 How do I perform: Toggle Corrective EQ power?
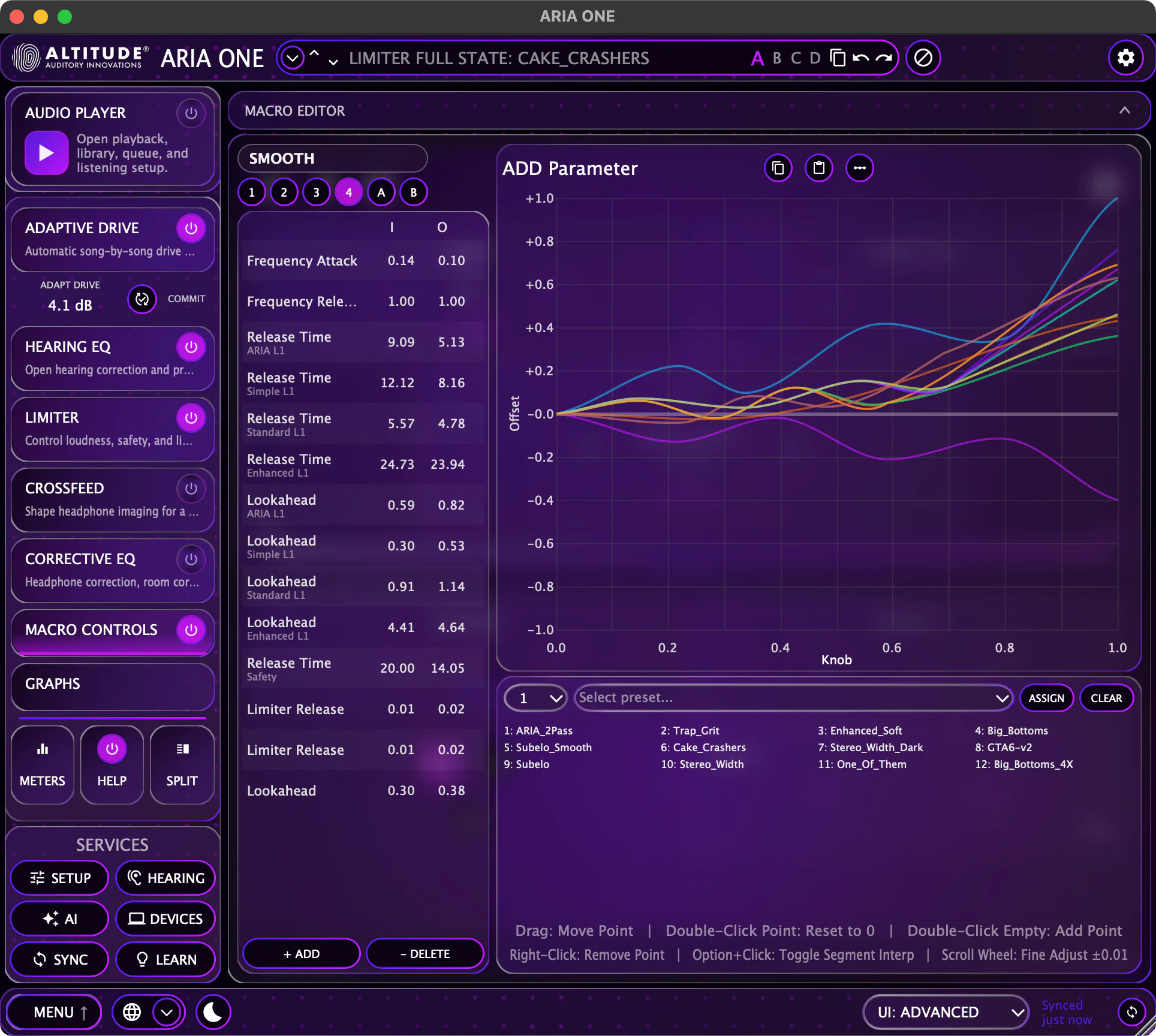click(x=191, y=559)
